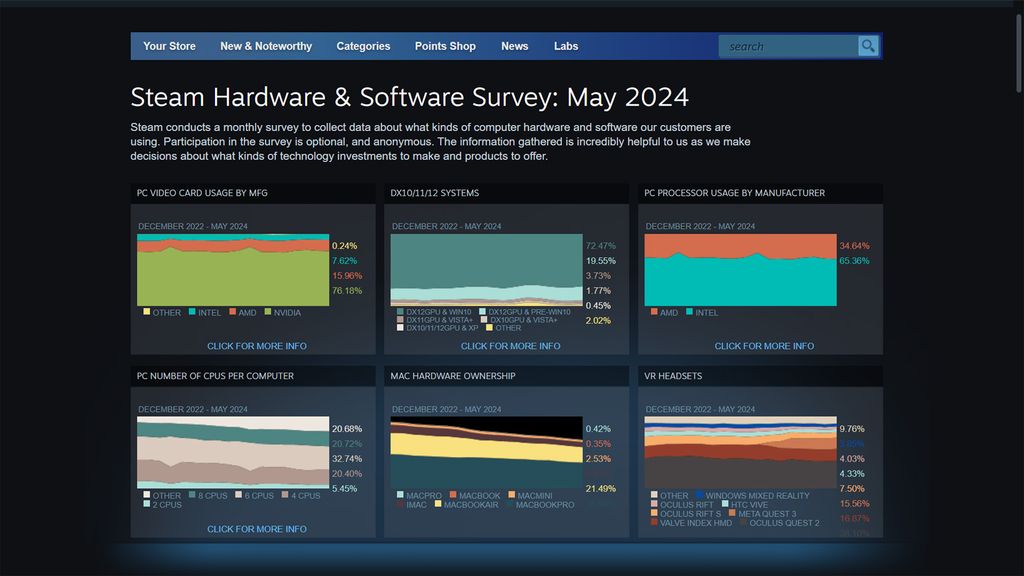
Task: Open the Your Store menu
Action: [168, 45]
